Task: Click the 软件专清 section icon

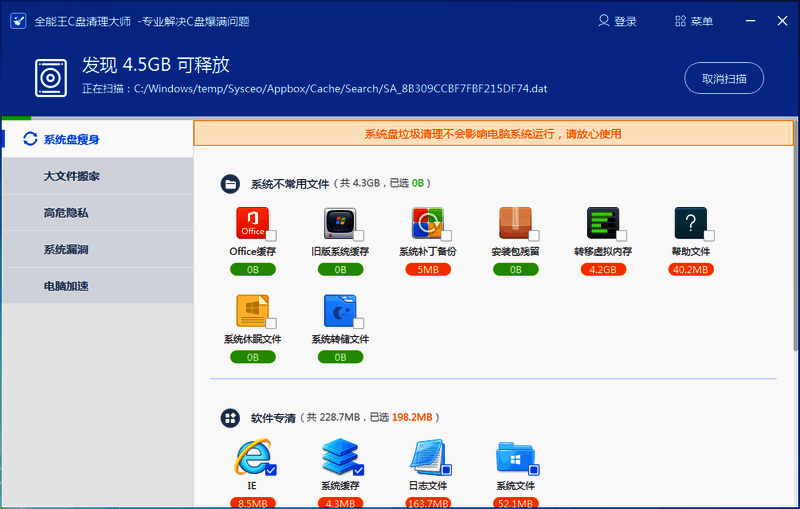Action: 230,418
